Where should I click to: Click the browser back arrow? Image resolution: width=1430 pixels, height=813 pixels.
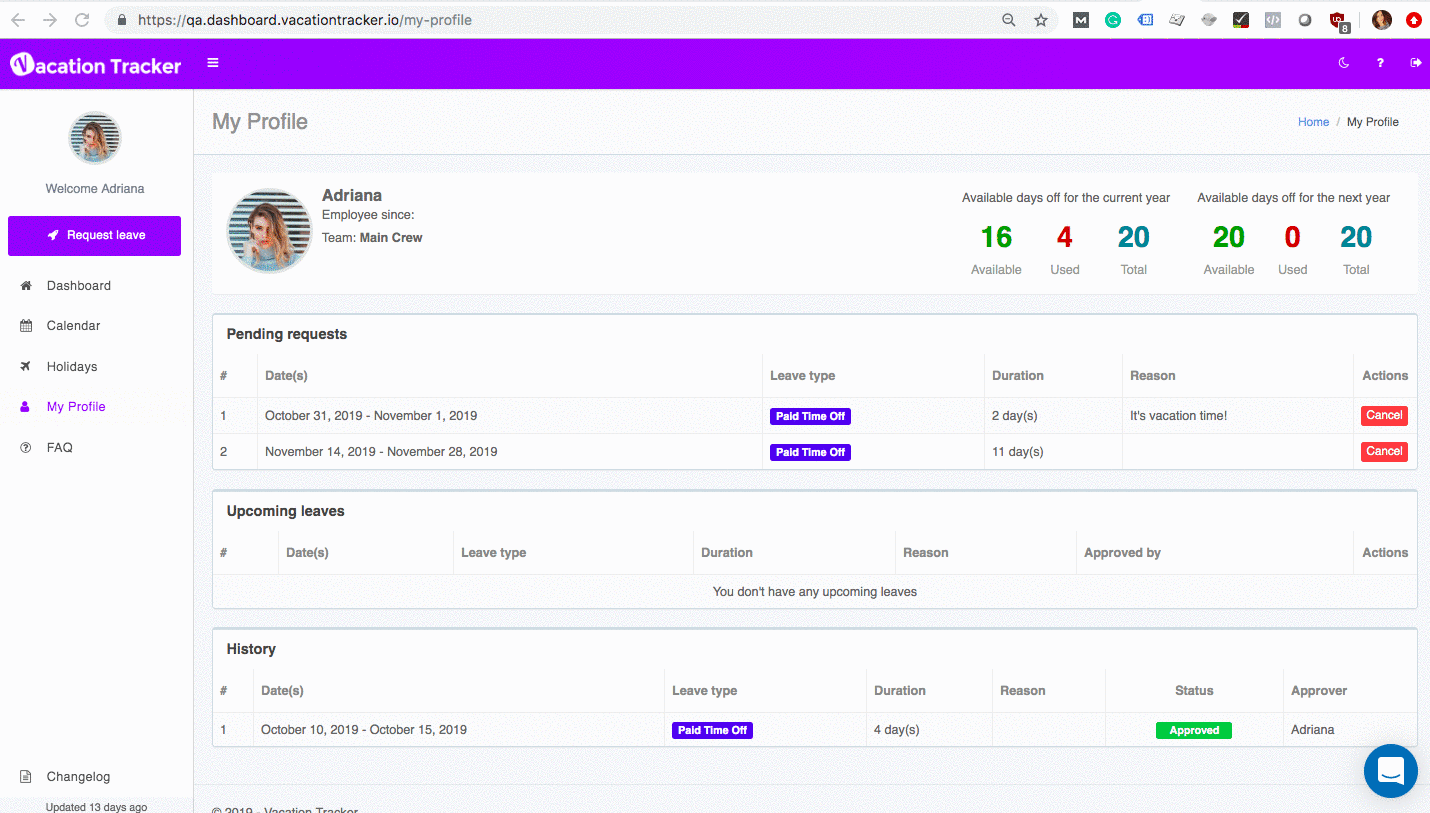point(18,20)
